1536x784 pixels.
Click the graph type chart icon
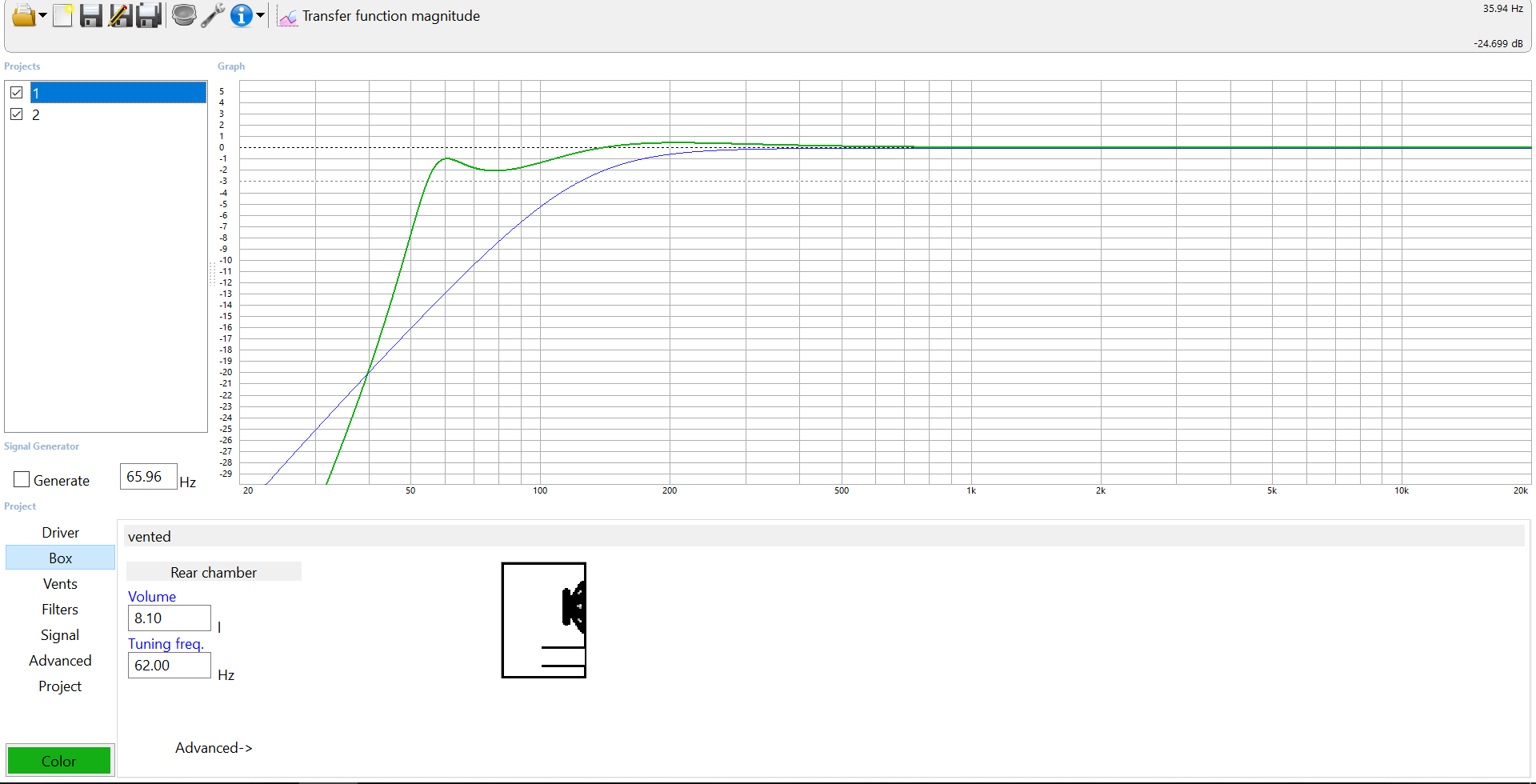[287, 17]
